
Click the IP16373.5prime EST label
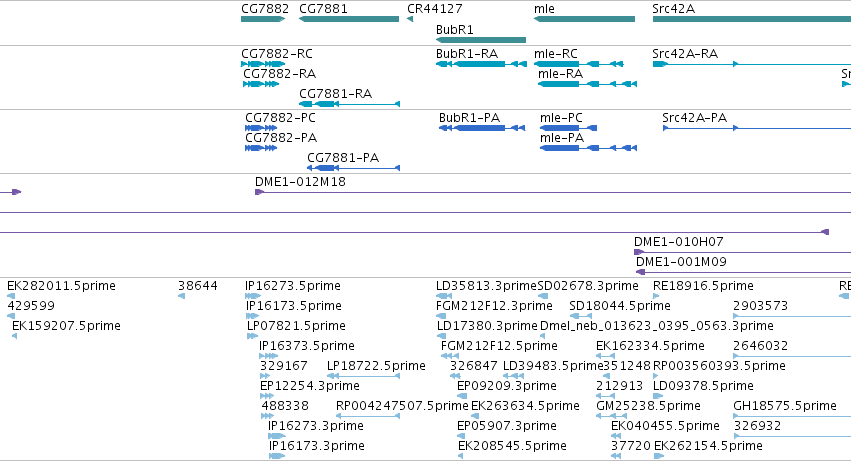pyautogui.click(x=307, y=346)
